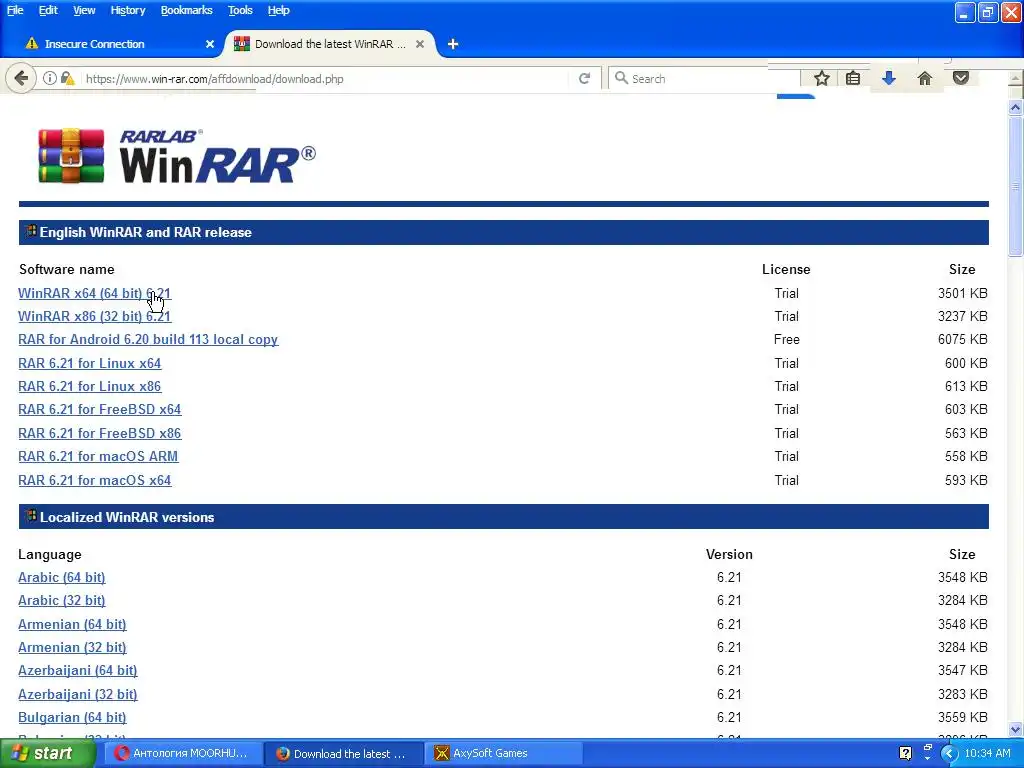The image size is (1024, 768).
Task: Open the View menu
Action: [84, 10]
